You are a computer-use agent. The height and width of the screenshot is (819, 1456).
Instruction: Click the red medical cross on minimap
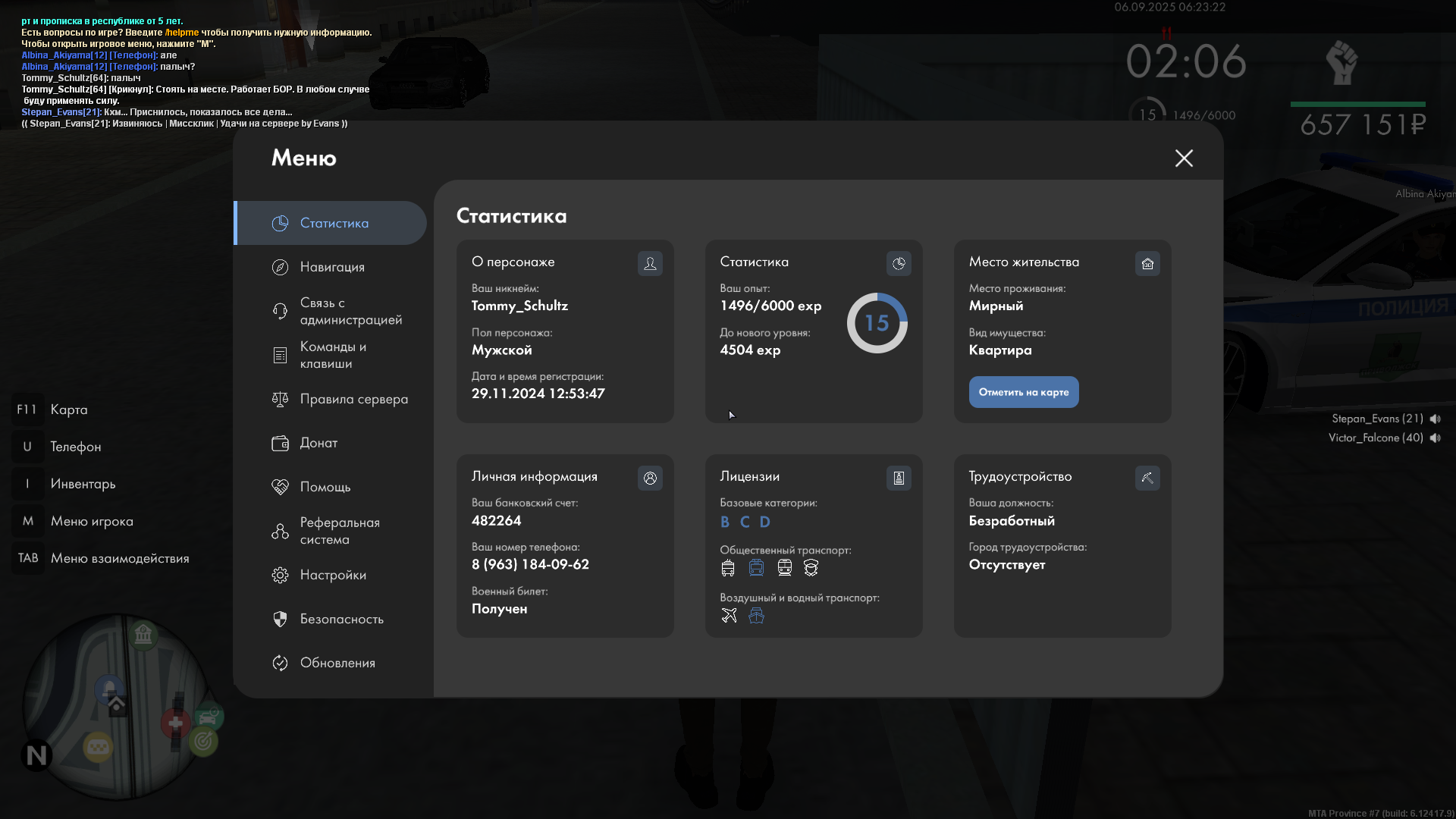pyautogui.click(x=175, y=723)
